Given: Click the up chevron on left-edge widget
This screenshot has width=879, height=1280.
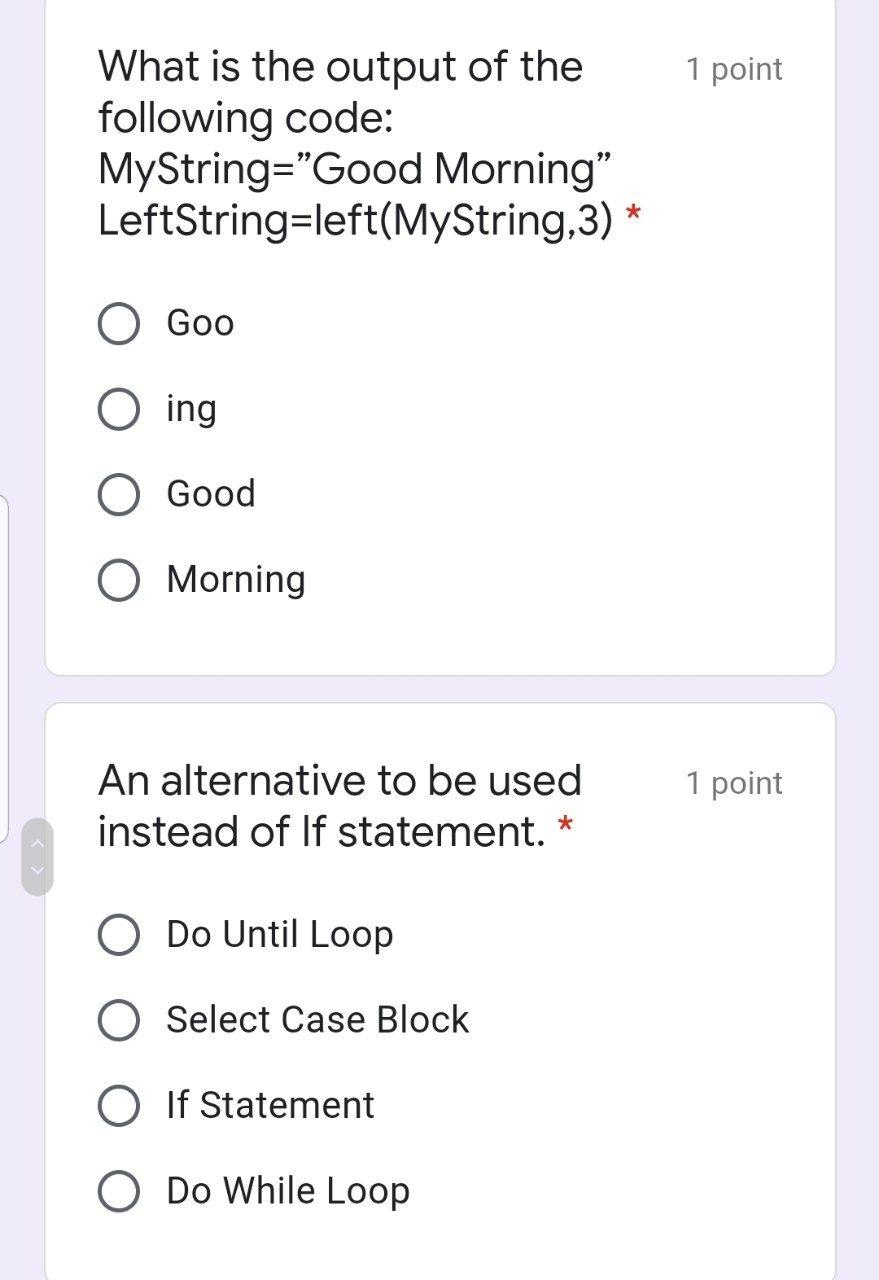Looking at the screenshot, I should click(37, 844).
